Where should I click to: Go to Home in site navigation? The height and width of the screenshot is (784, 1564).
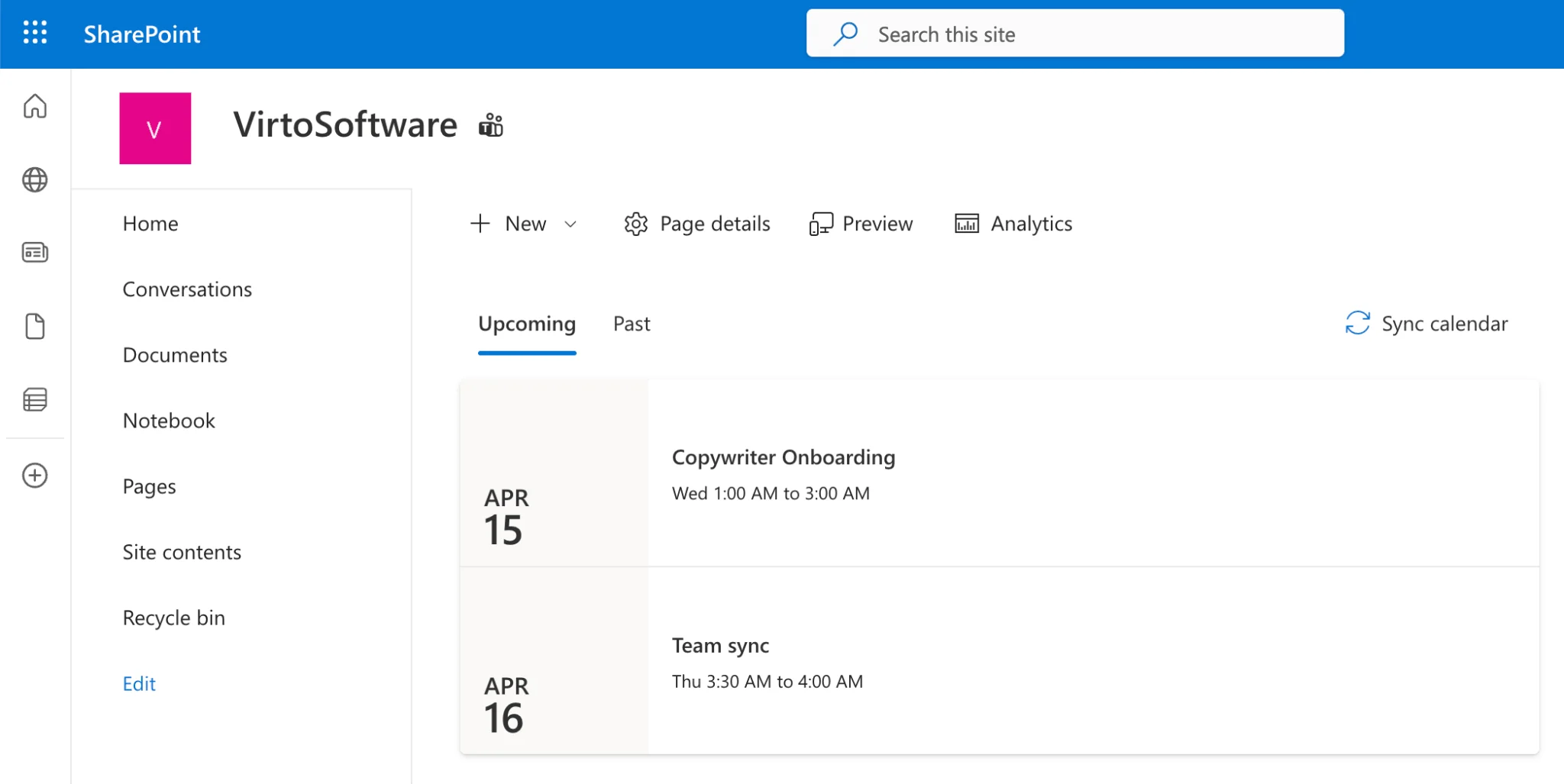(150, 224)
